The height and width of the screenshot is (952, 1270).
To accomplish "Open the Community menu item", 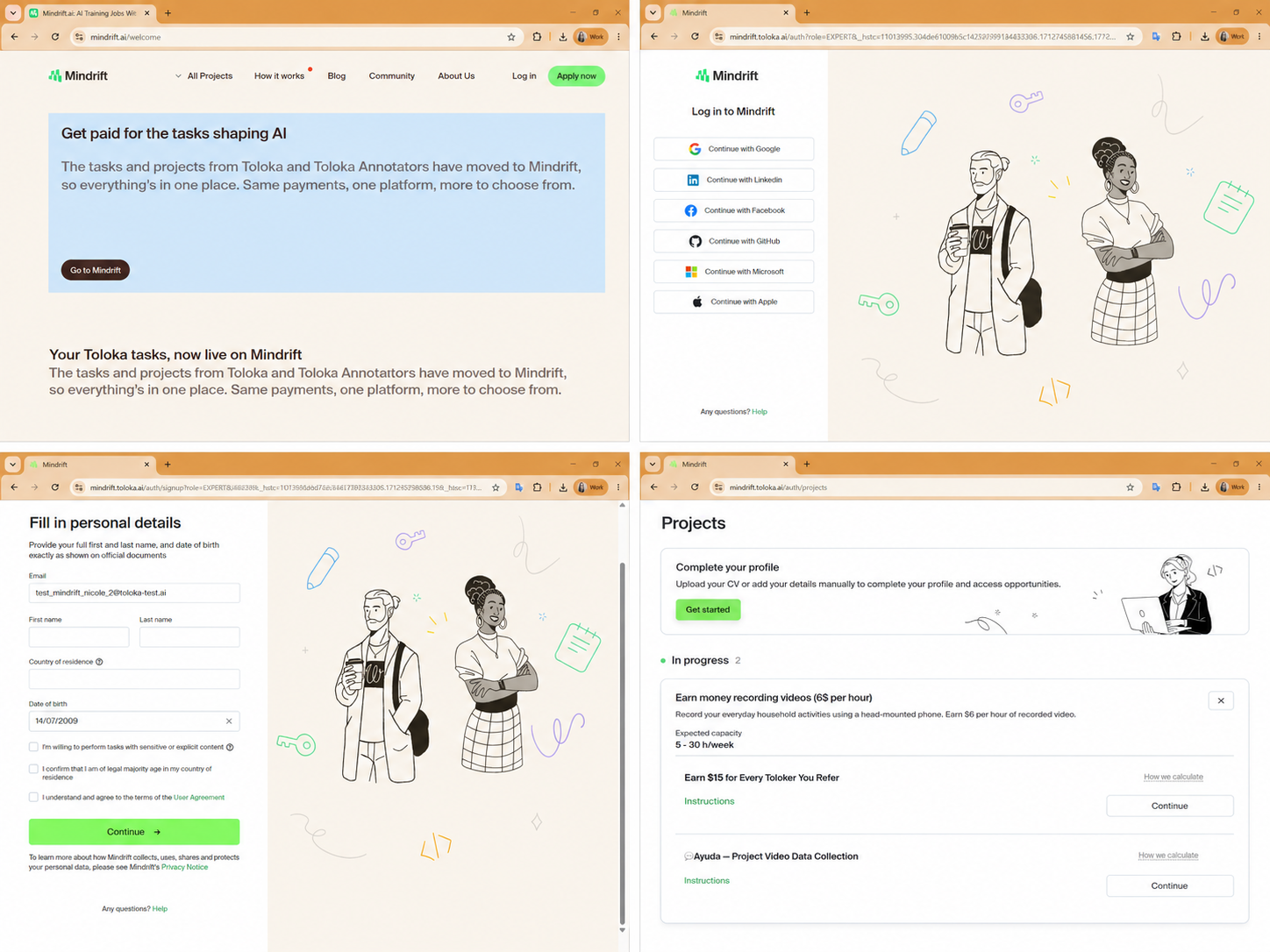I will (x=391, y=76).
